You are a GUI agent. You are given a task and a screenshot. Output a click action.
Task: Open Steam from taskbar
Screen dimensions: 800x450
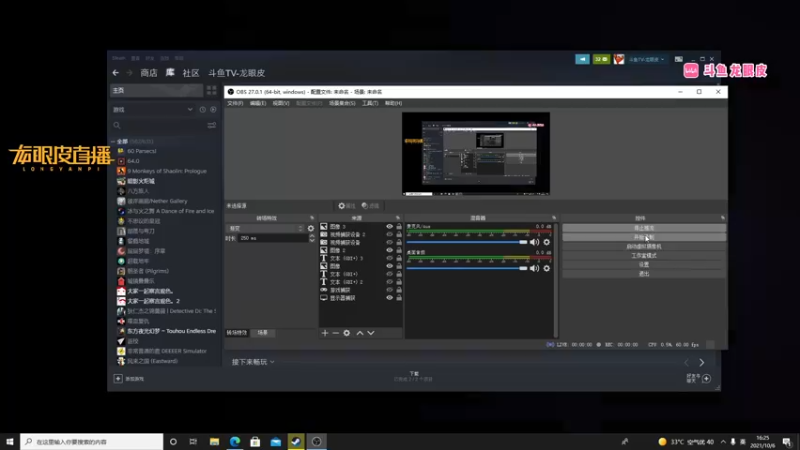point(296,441)
